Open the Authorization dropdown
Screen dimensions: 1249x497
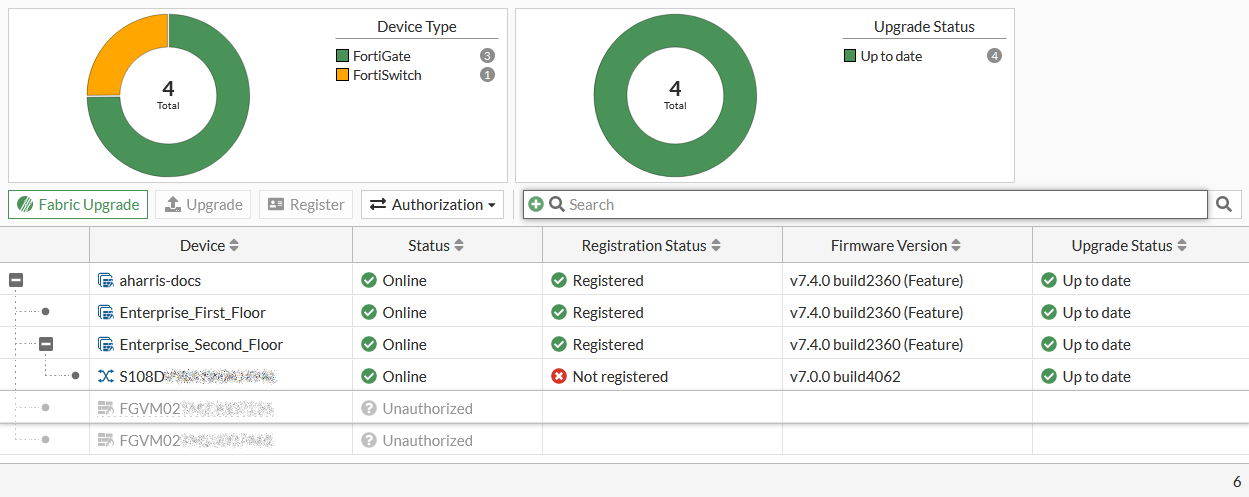pyautogui.click(x=432, y=205)
